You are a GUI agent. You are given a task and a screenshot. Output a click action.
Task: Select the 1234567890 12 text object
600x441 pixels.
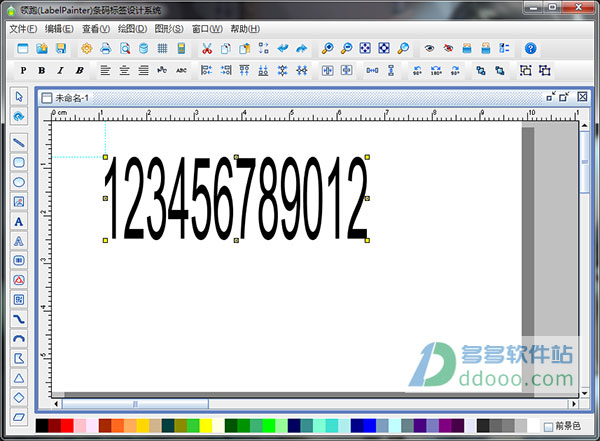(236, 199)
